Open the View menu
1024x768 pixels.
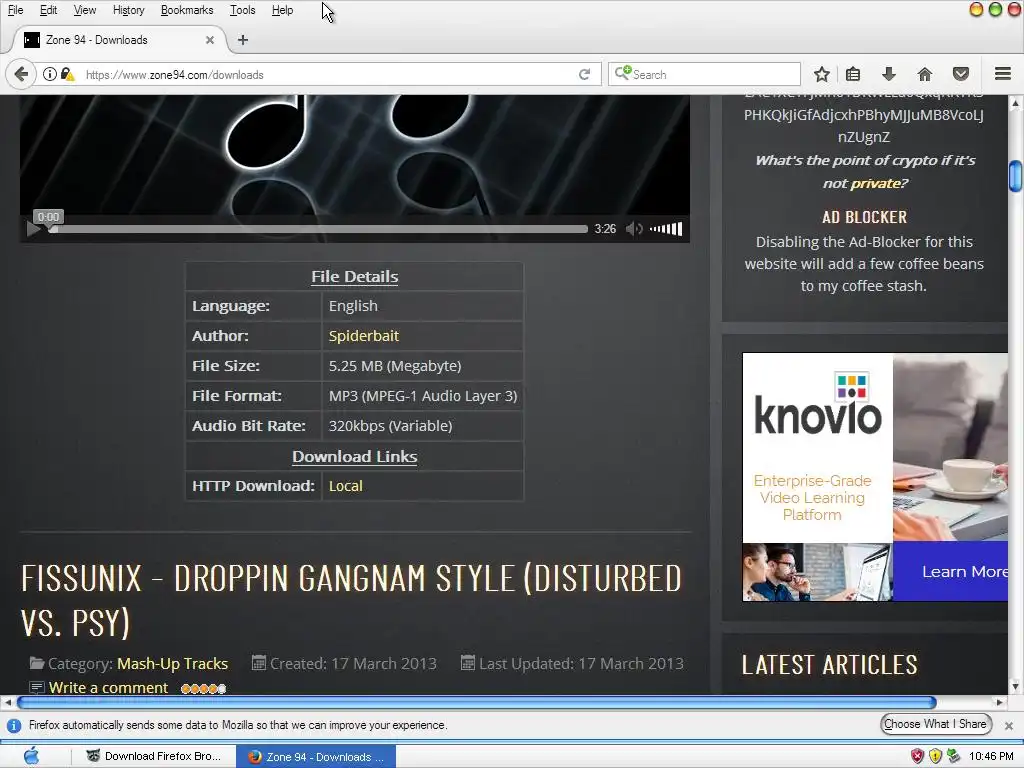[x=84, y=10]
